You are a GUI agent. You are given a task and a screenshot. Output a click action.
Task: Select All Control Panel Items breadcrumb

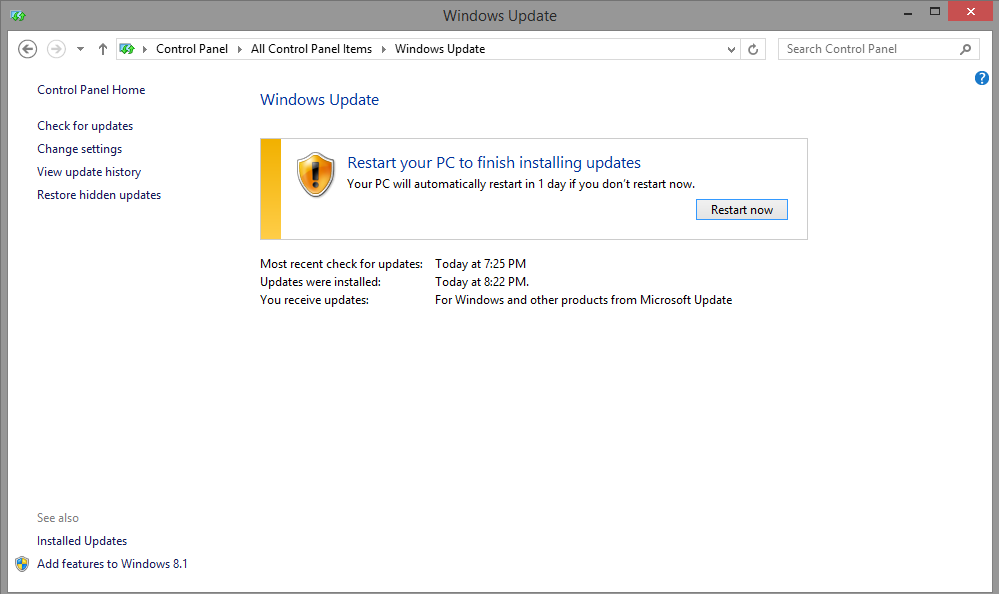point(312,49)
